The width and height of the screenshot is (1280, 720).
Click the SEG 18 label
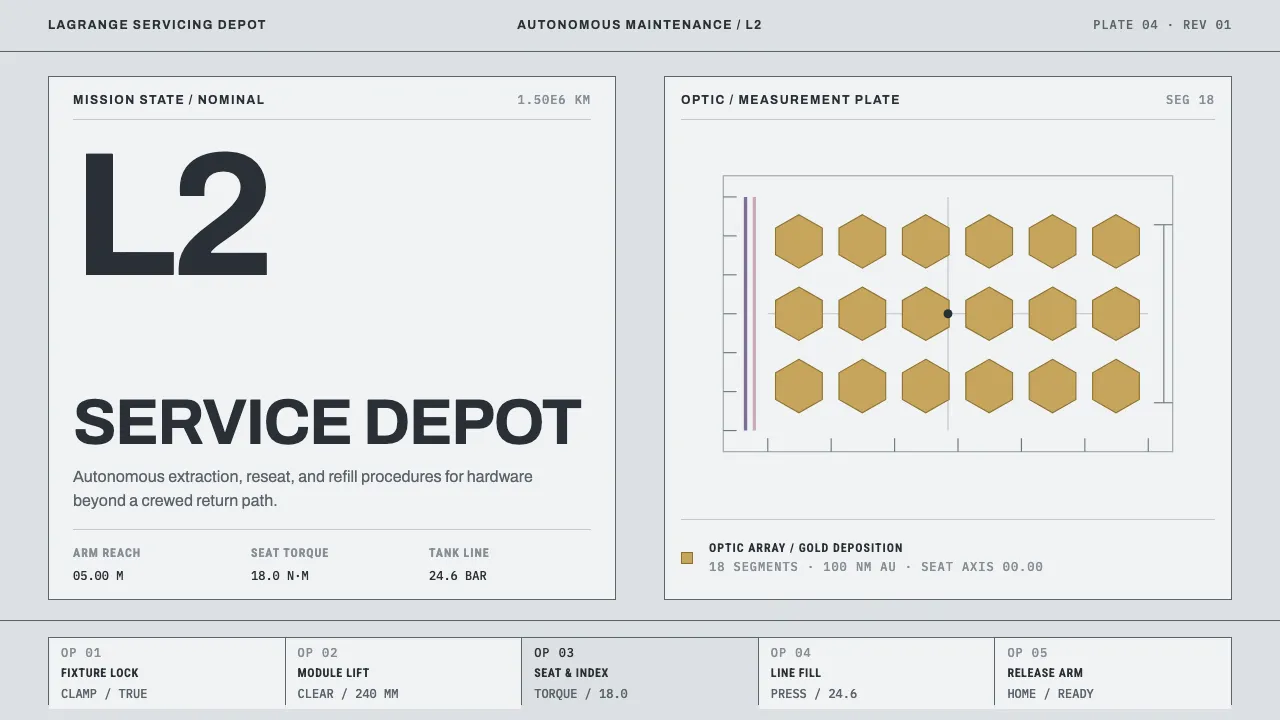[1190, 100]
